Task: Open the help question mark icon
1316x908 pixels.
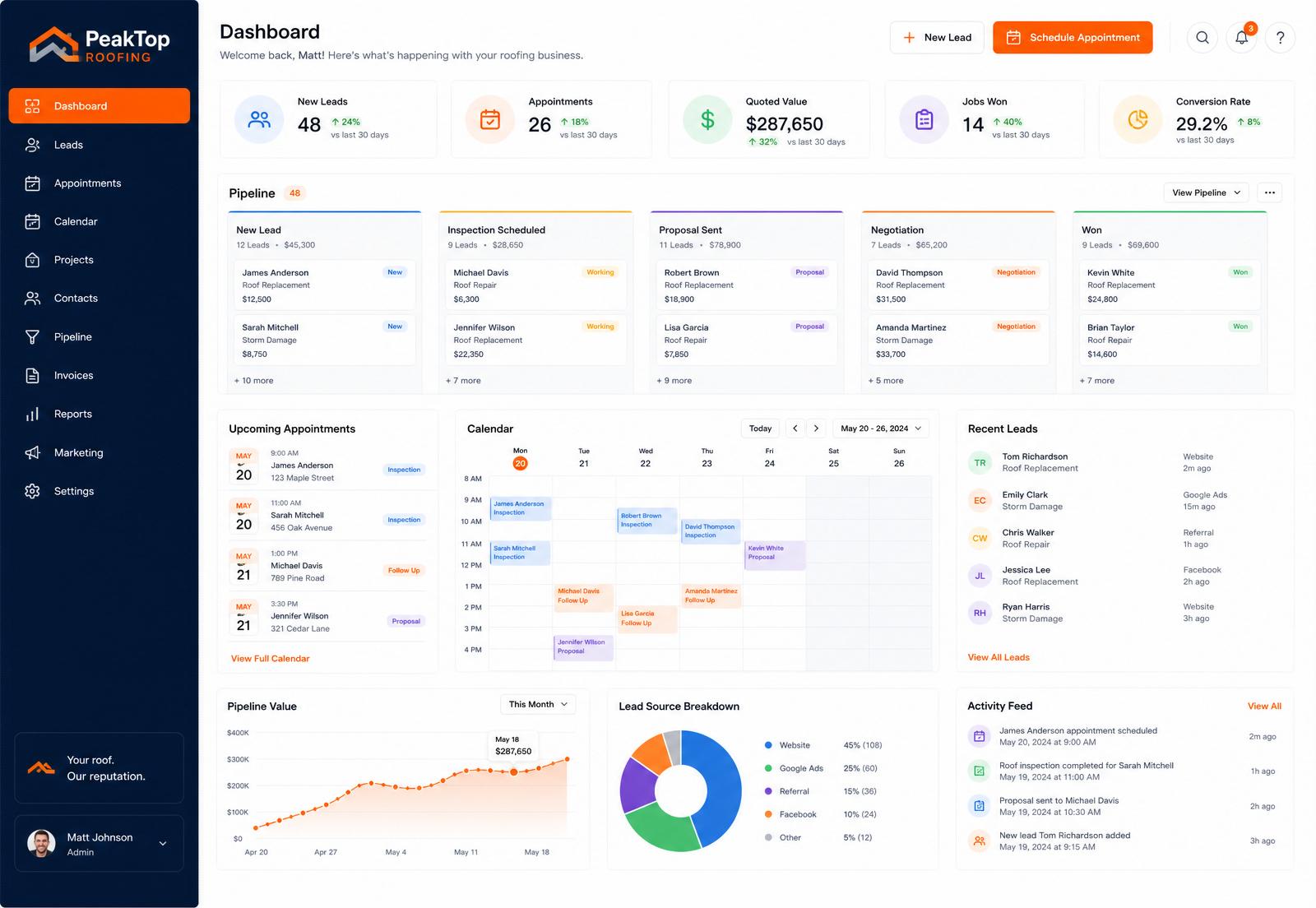Action: tap(1281, 38)
